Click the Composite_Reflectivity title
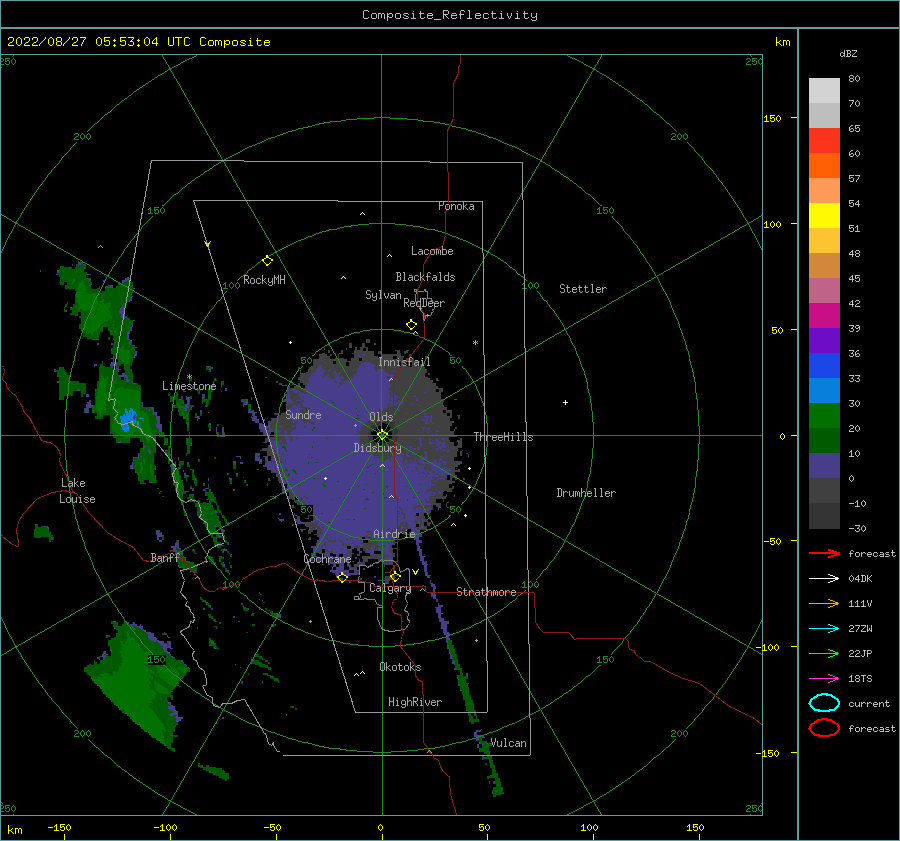Viewport: 900px width, 841px height. coord(450,15)
